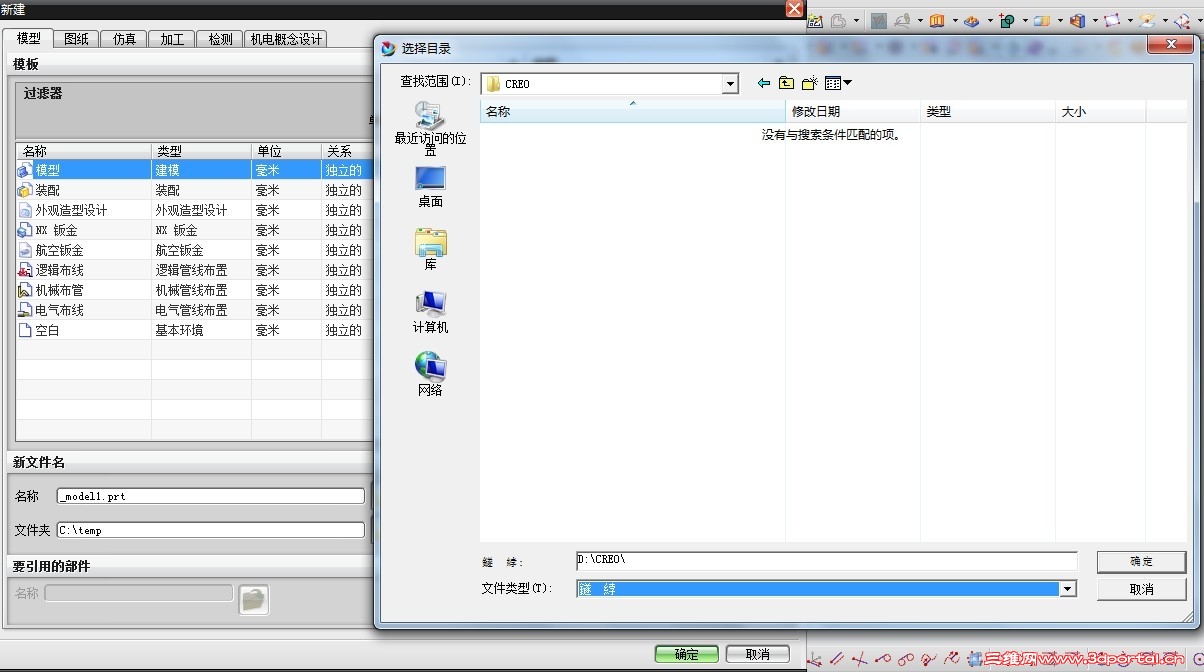Click the orange-blue shell feature icon
This screenshot has height=672, width=1204.
(x=1078, y=21)
